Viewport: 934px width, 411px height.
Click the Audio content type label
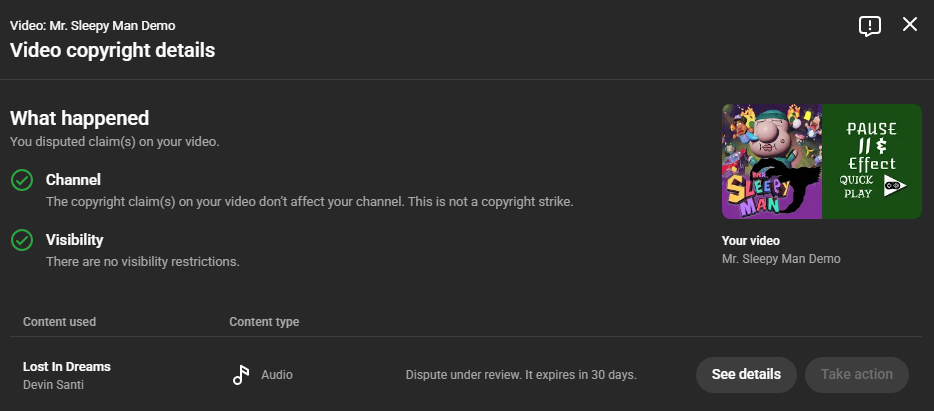point(277,375)
